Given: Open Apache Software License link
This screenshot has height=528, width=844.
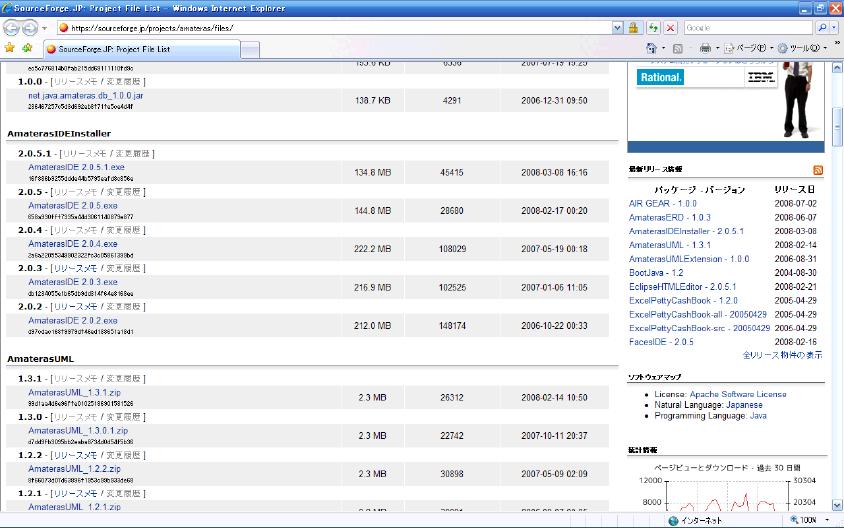Looking at the screenshot, I should tap(738, 394).
